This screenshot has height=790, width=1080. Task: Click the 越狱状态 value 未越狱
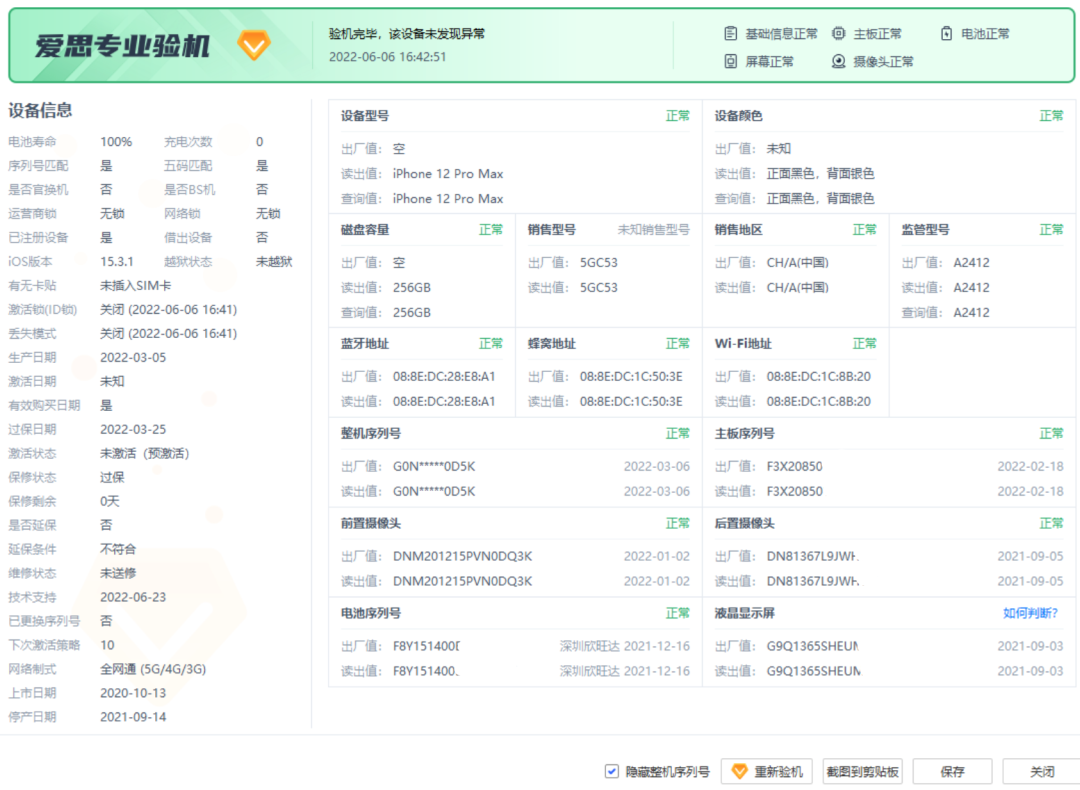(x=274, y=262)
